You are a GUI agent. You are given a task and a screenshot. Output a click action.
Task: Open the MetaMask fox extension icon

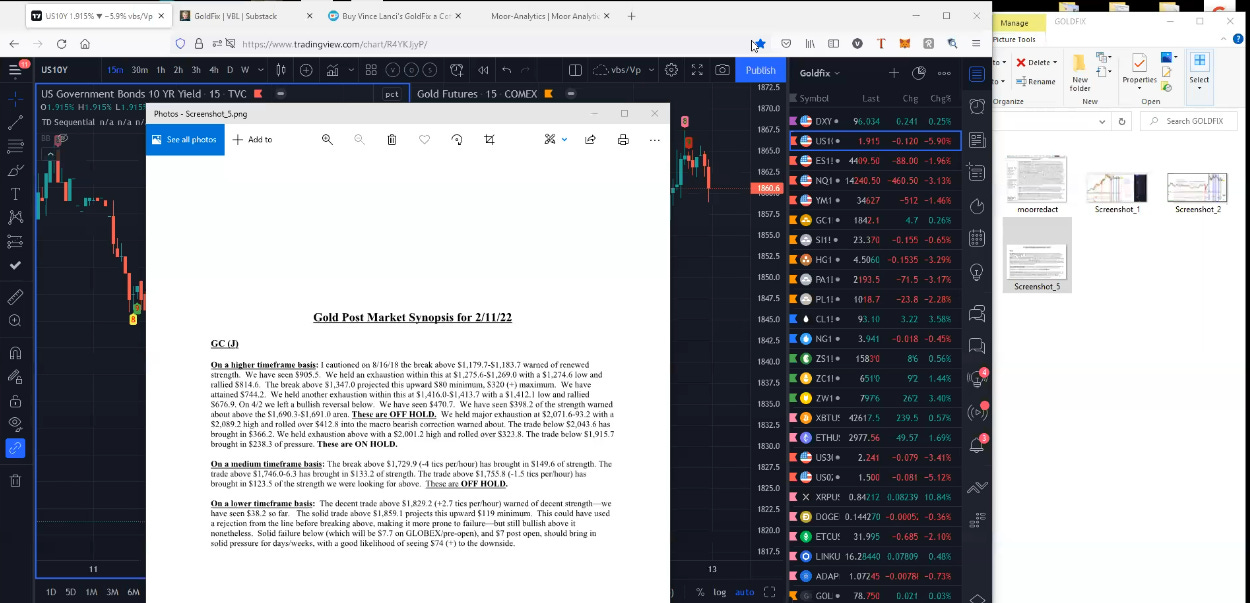pyautogui.click(x=905, y=44)
